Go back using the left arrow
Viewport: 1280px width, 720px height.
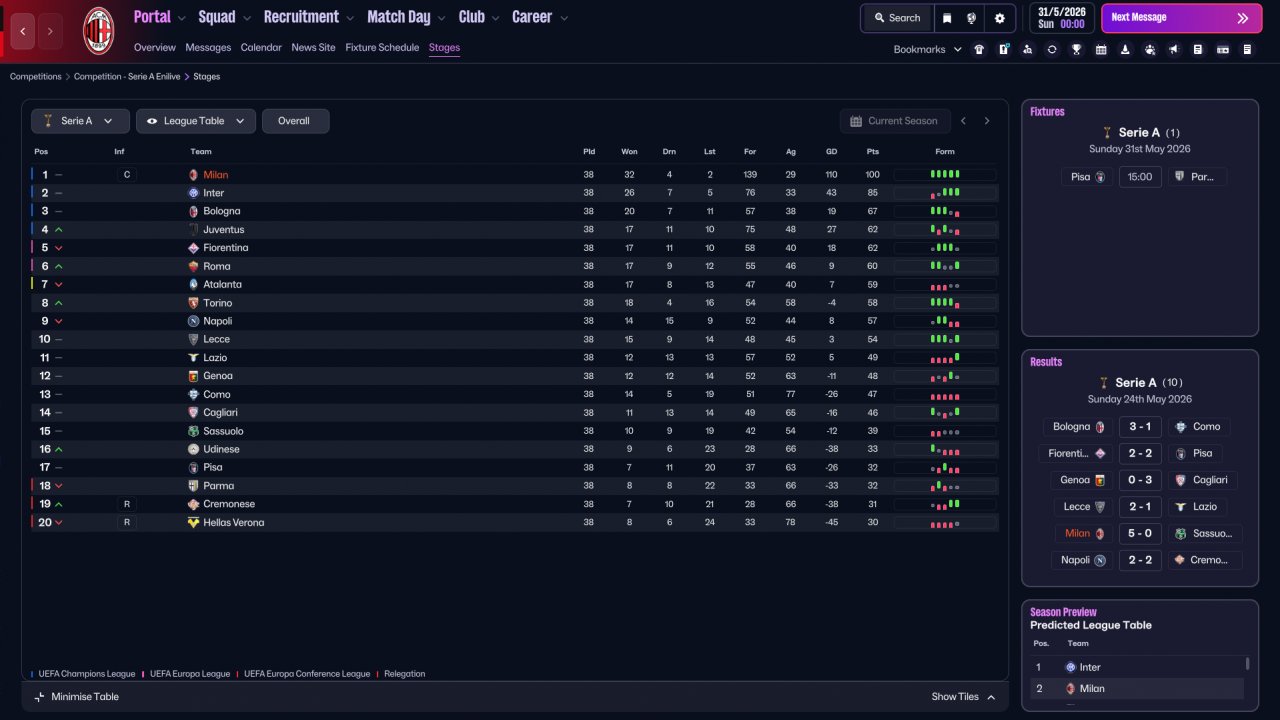(23, 31)
